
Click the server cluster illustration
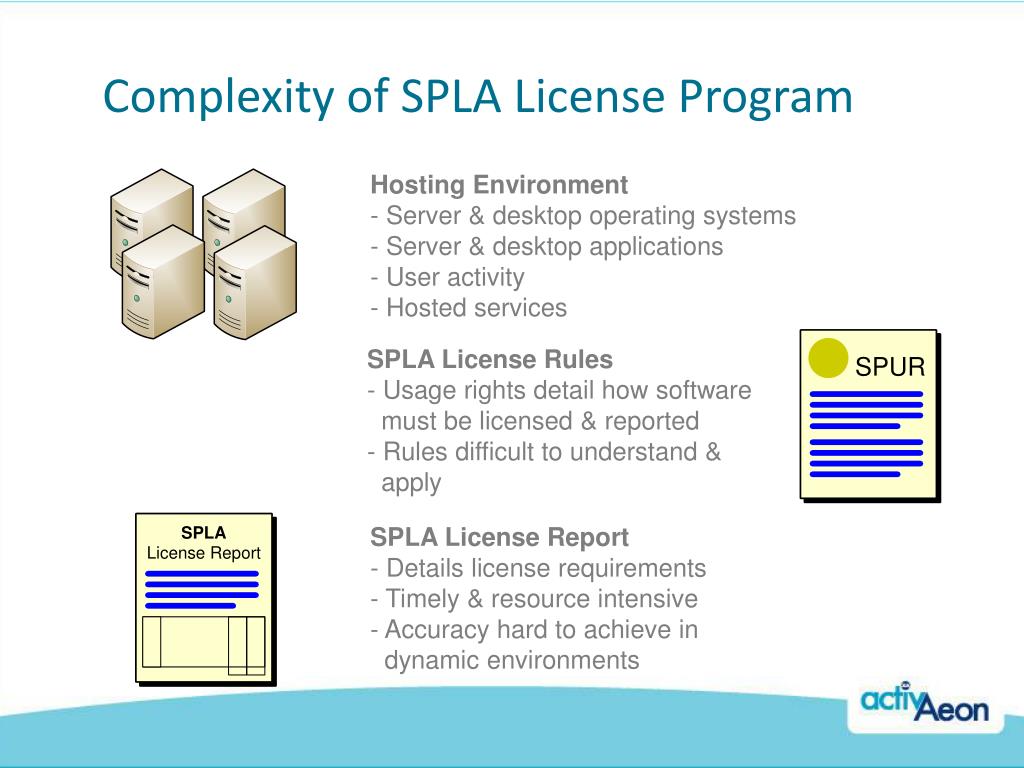coord(204,254)
